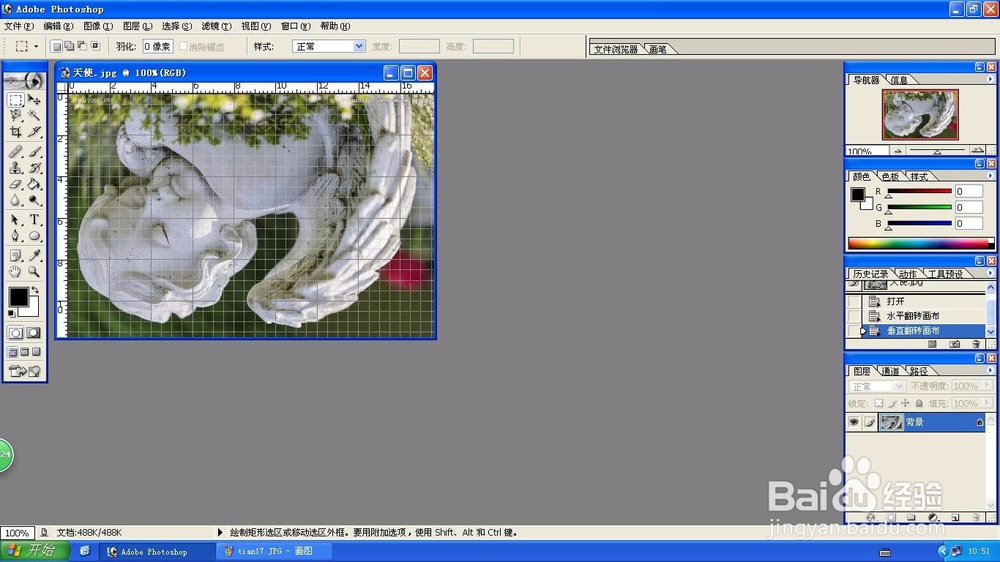Choose New selection mode option
This screenshot has width=1000, height=562.
click(56, 46)
